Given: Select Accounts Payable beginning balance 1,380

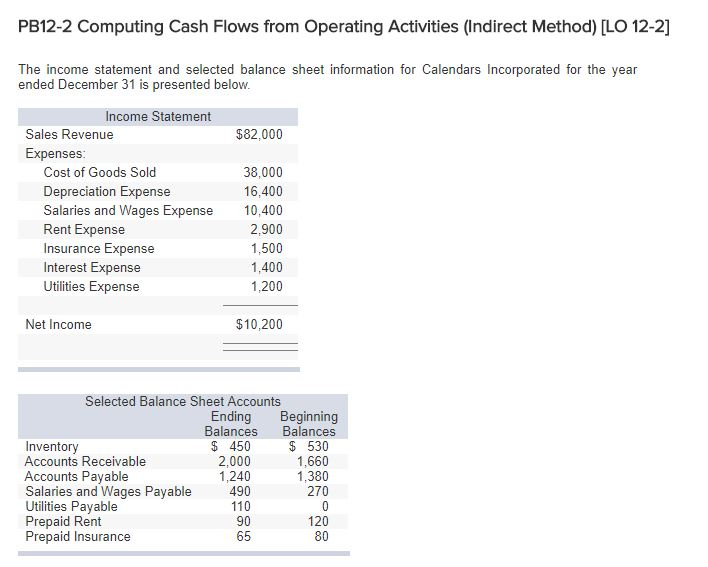Looking at the screenshot, I should (312, 476).
